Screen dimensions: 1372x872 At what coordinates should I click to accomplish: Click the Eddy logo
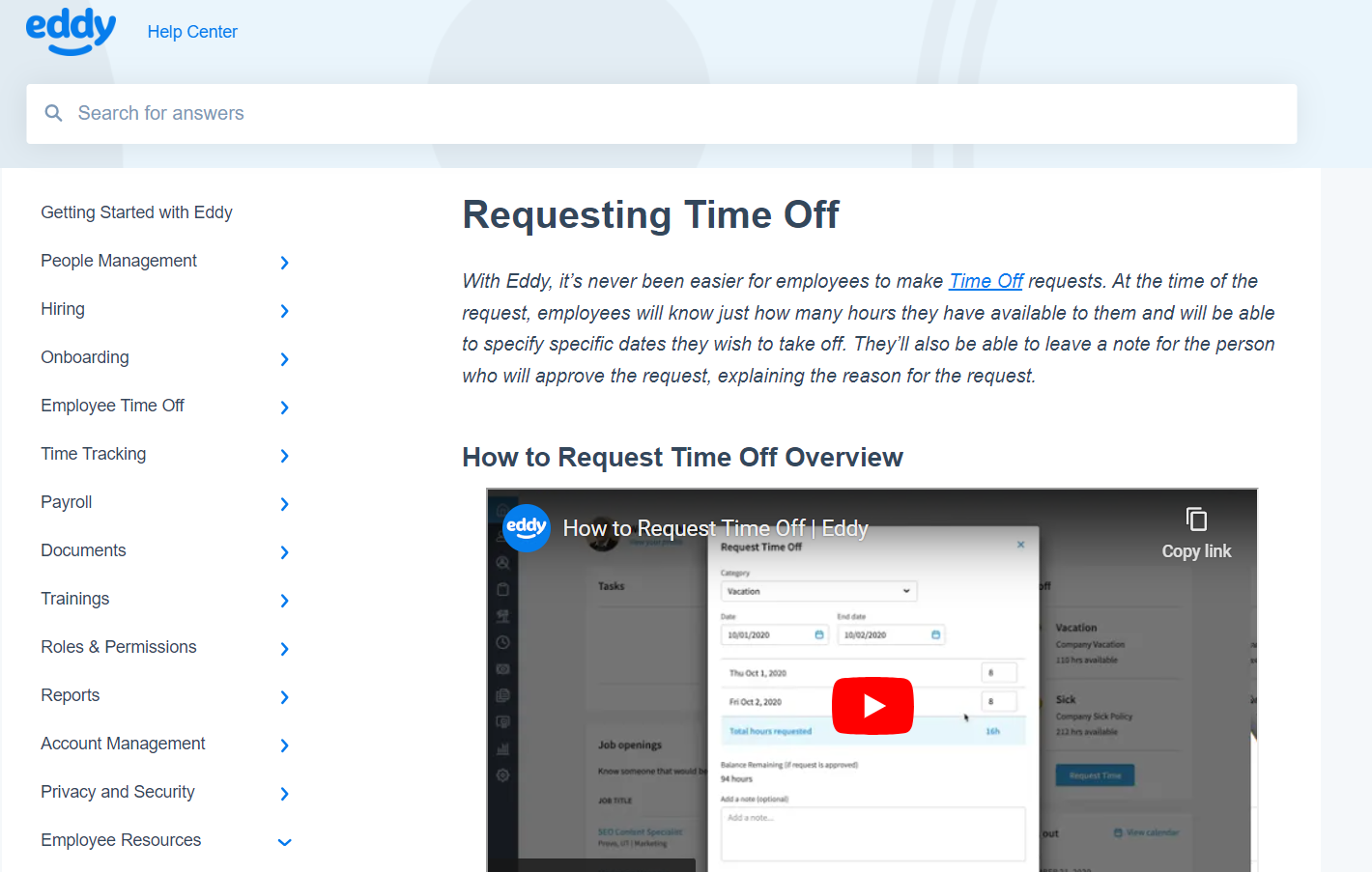coord(71,31)
